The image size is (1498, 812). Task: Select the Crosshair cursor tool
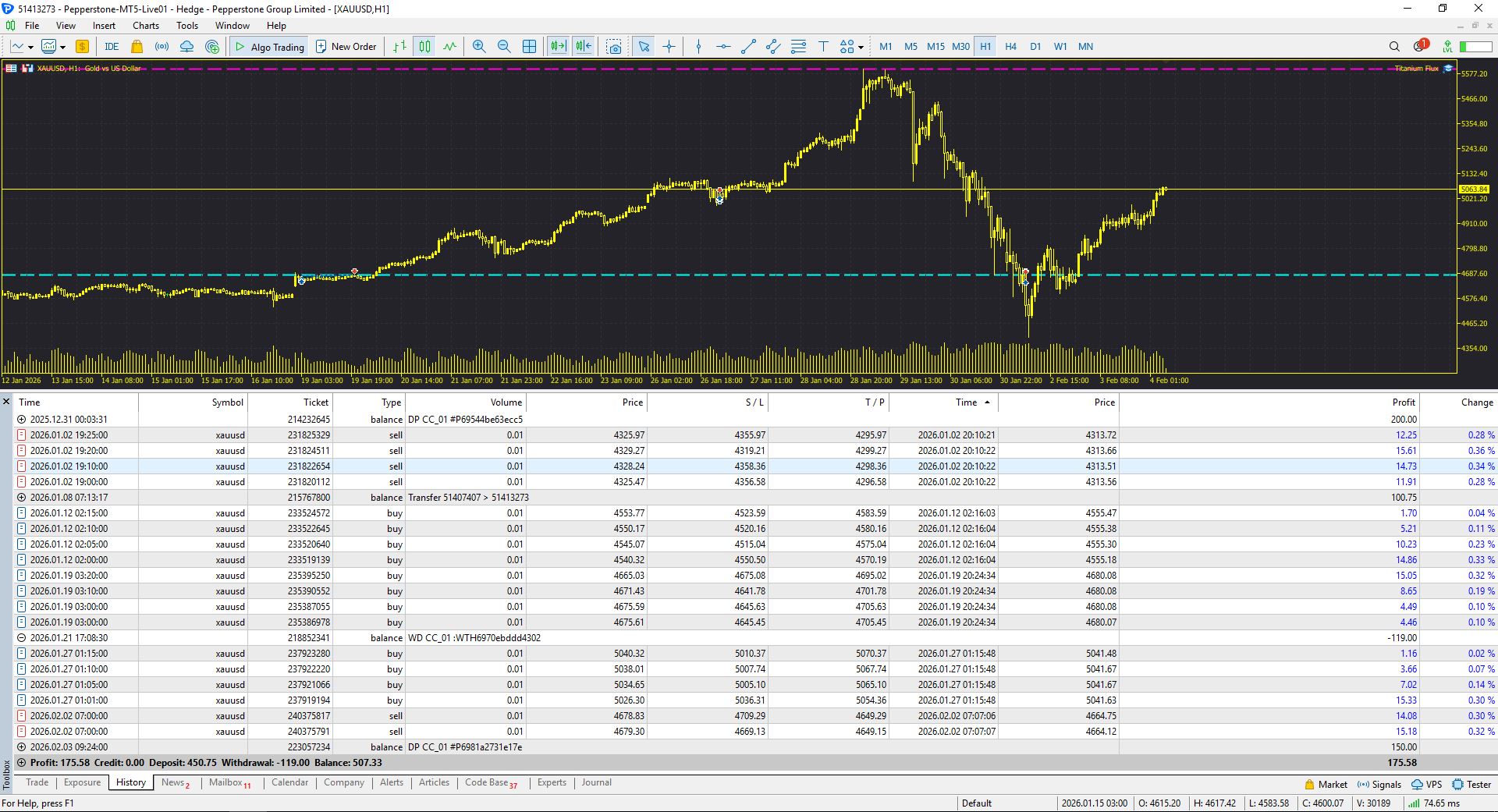point(669,47)
